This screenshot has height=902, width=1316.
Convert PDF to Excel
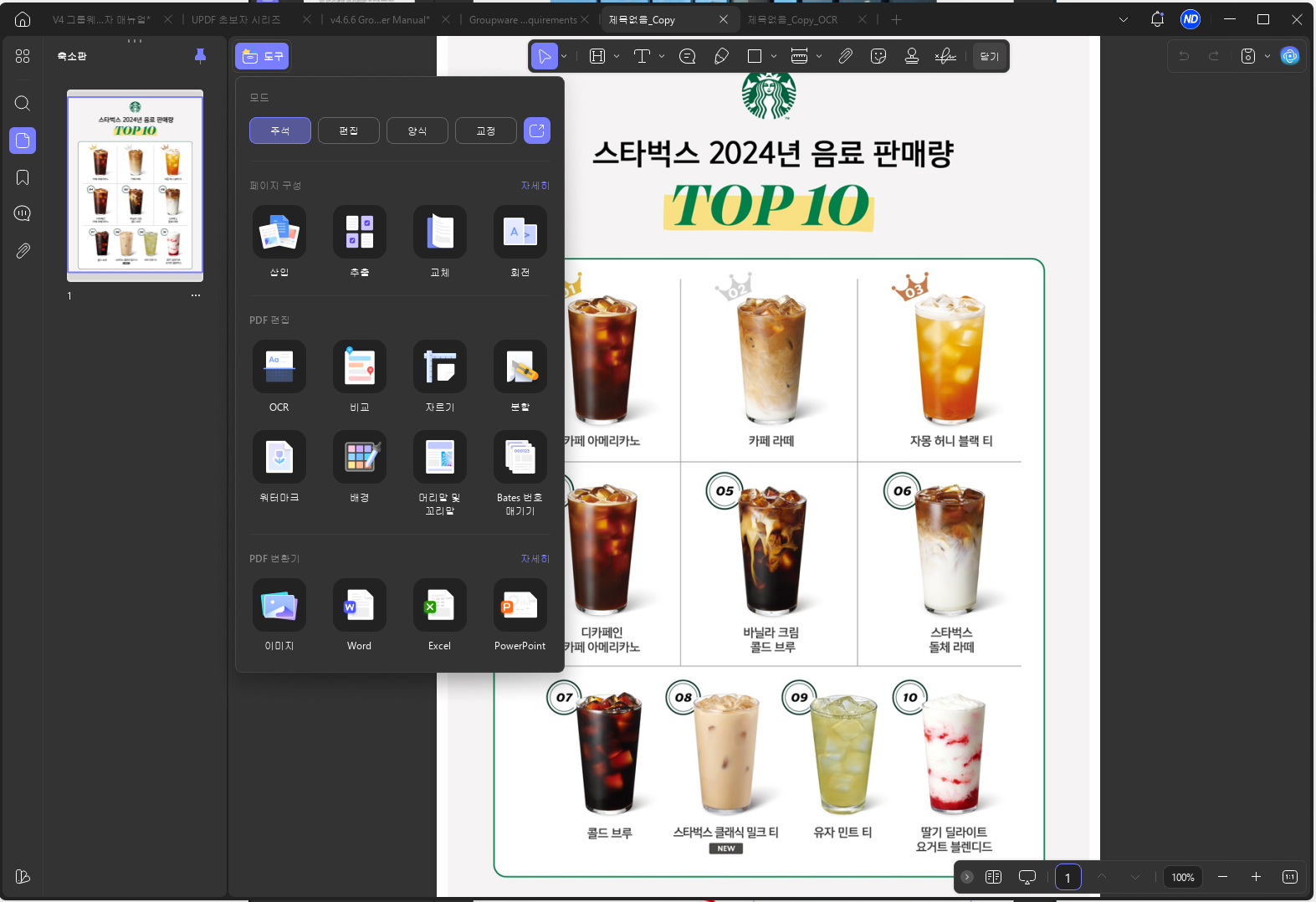[440, 615]
